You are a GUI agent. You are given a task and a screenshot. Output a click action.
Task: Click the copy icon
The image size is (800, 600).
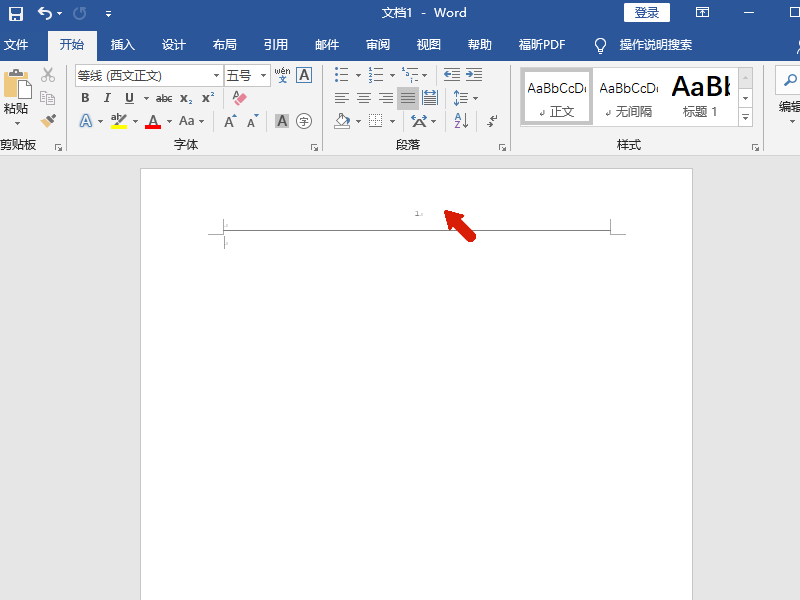pyautogui.click(x=47, y=97)
